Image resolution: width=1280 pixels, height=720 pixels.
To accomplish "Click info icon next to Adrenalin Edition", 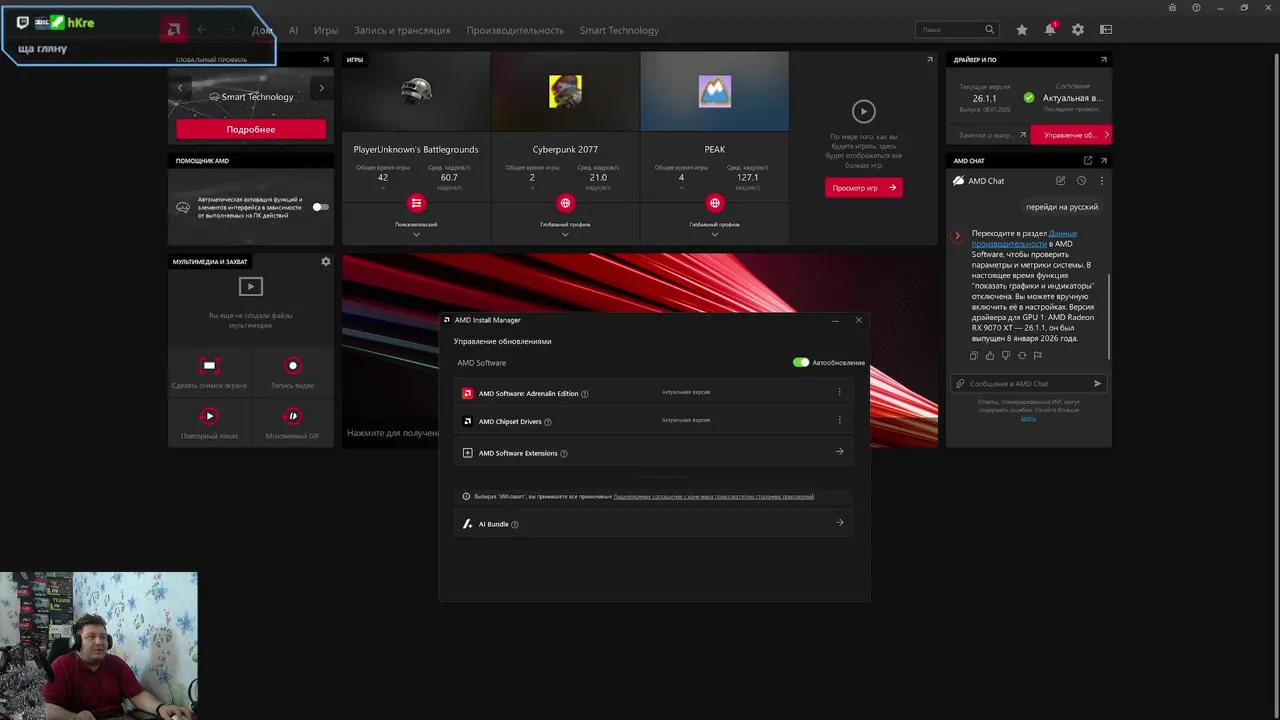I will 585,394.
